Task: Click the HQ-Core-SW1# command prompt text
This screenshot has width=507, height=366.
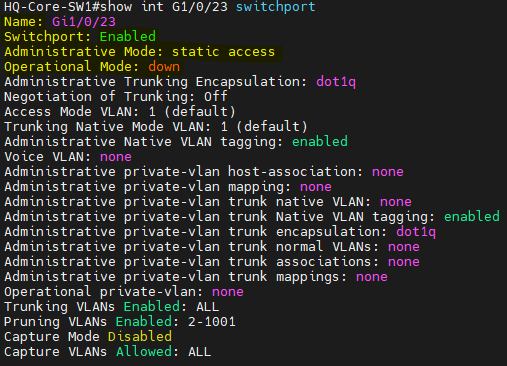Action: (52, 7)
